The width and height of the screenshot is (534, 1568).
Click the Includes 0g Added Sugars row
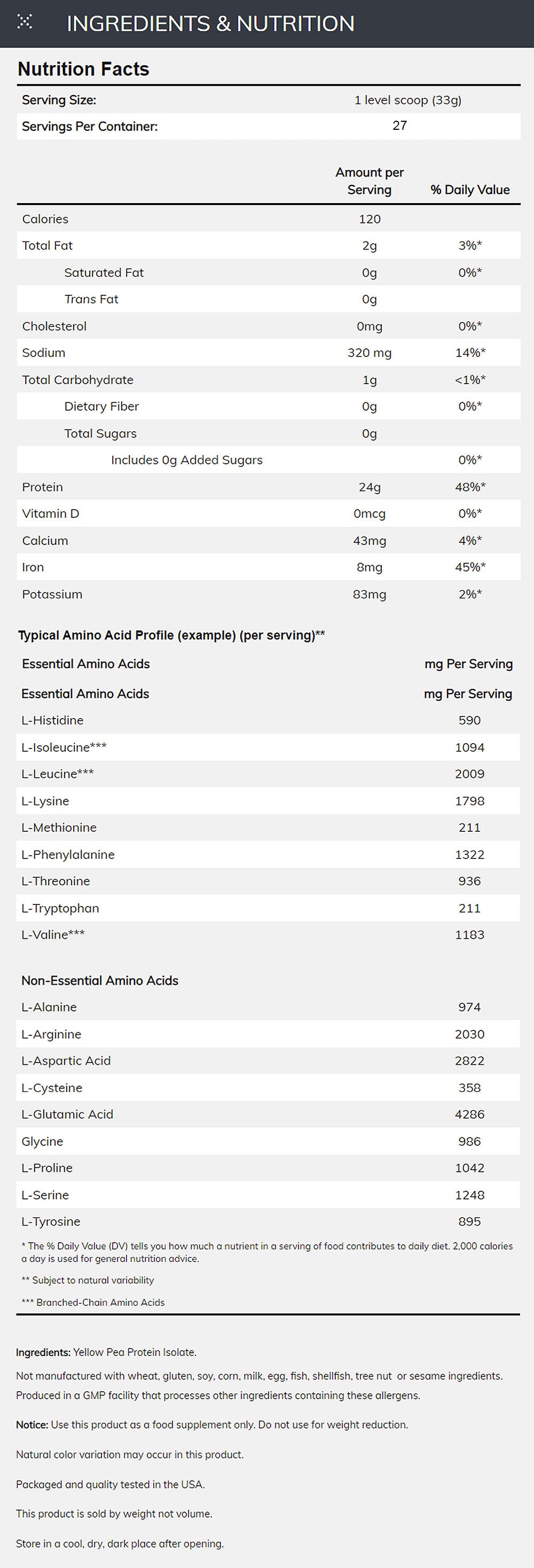tap(268, 459)
